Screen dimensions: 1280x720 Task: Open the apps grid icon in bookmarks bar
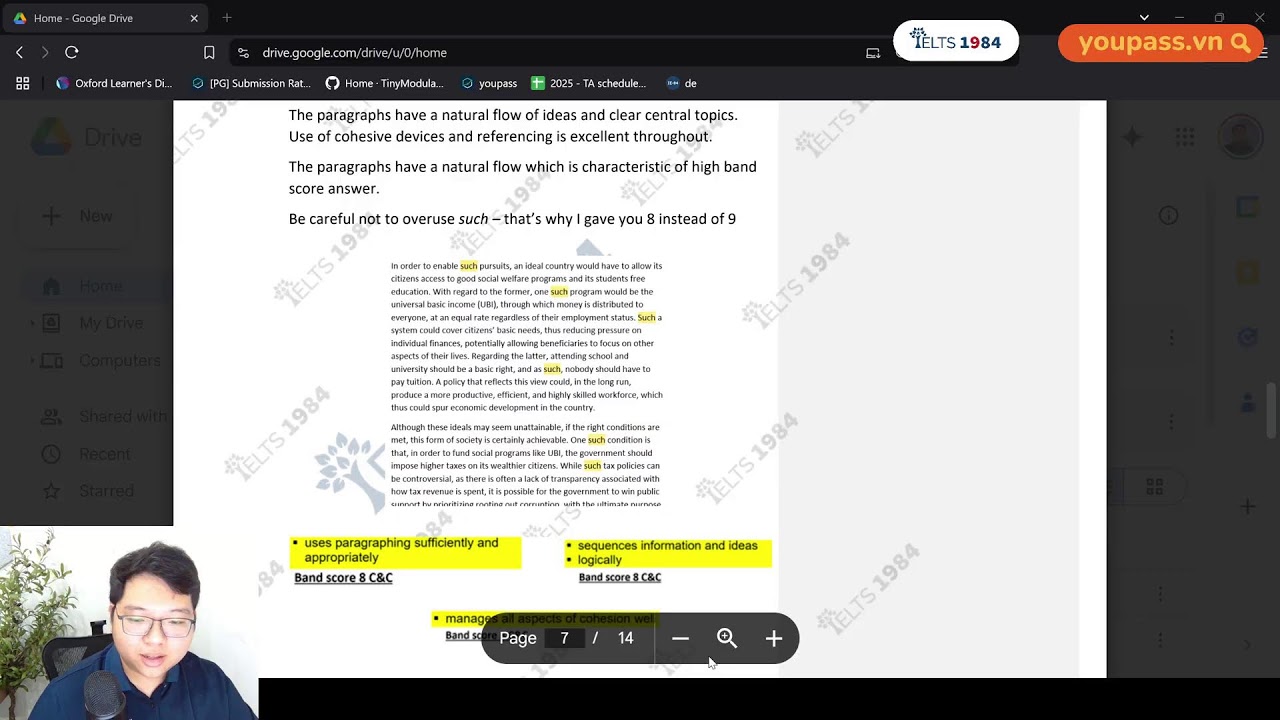(23, 83)
